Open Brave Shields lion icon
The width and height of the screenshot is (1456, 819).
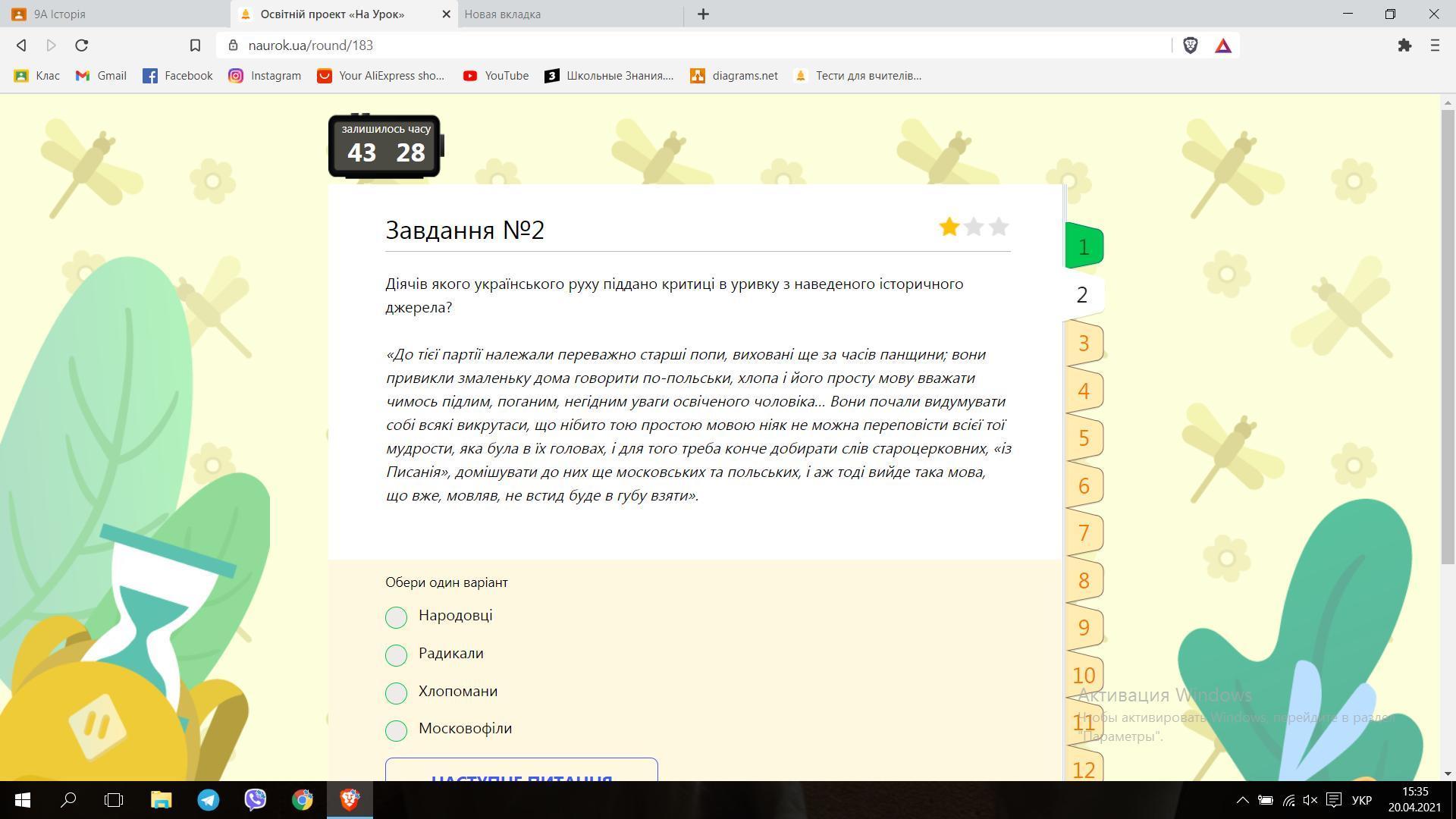tap(1191, 45)
